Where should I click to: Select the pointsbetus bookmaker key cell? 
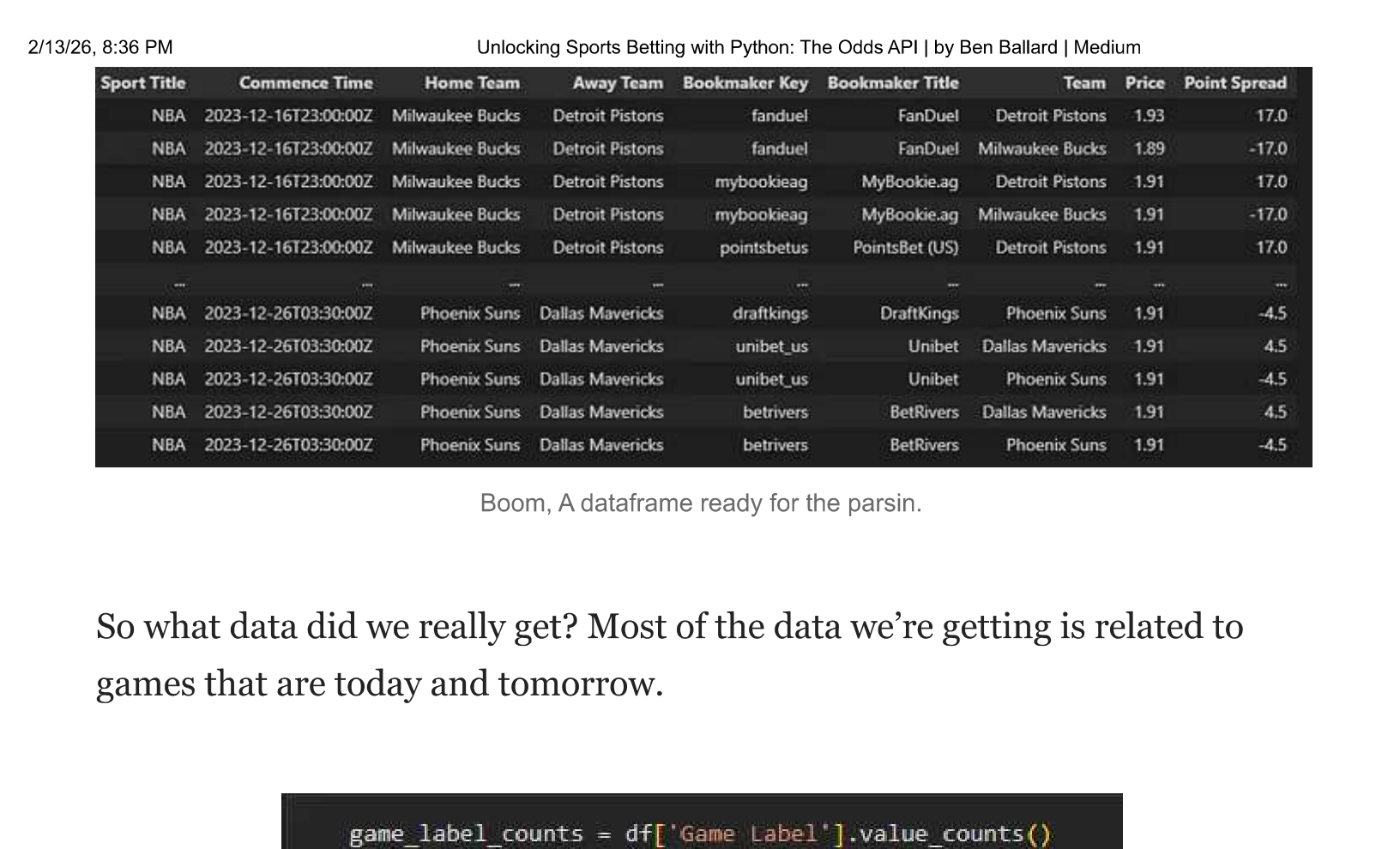763,248
